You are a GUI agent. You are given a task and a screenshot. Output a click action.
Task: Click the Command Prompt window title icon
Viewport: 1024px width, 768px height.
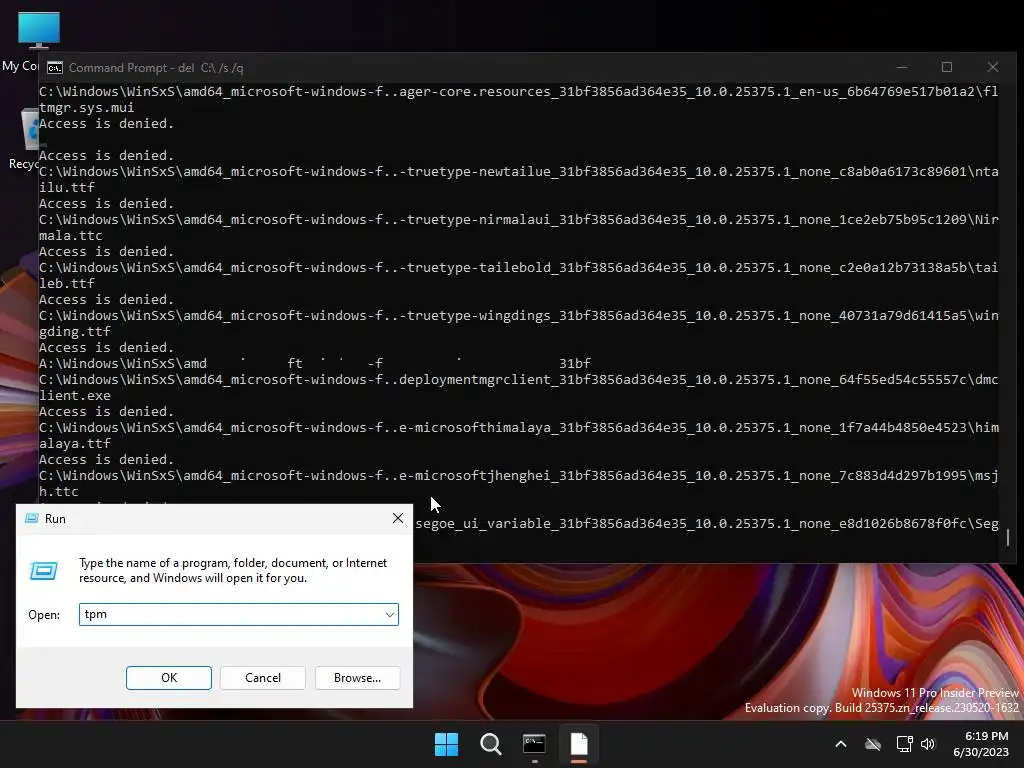point(55,68)
